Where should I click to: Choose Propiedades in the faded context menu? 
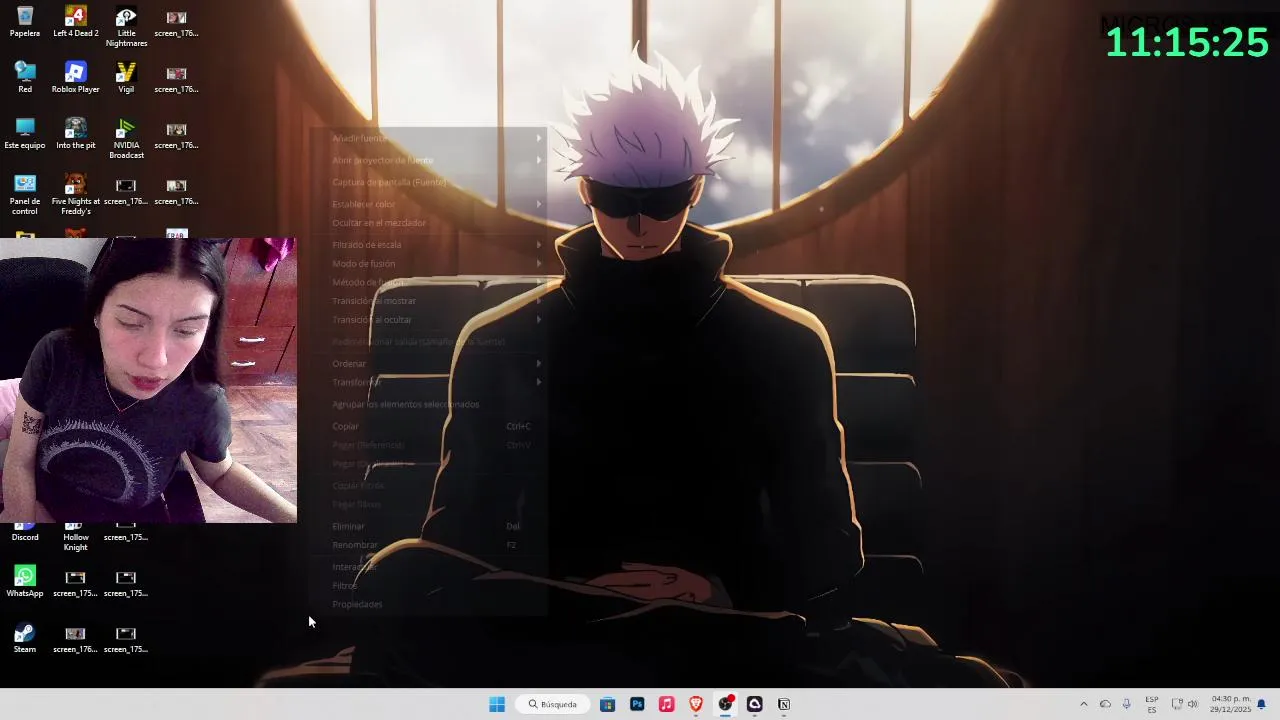tap(430, 604)
